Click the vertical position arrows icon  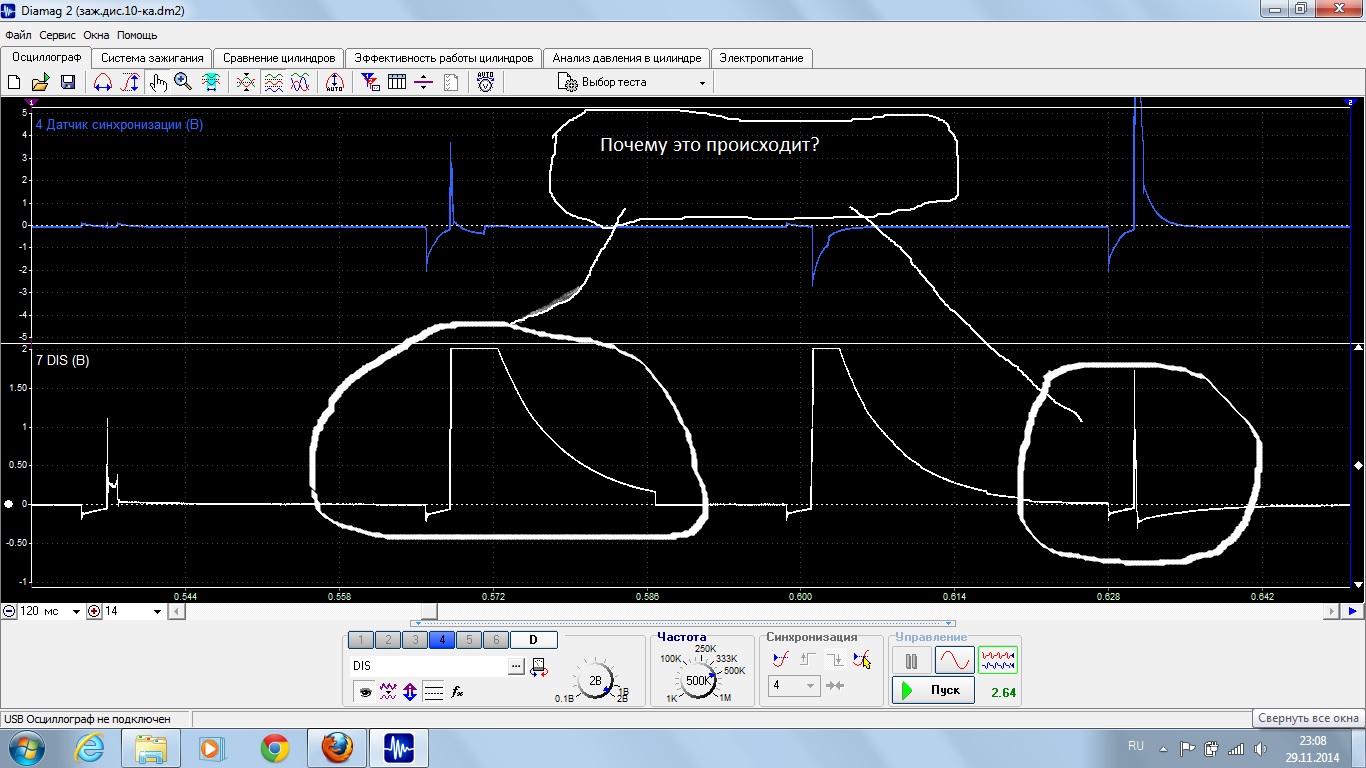(410, 691)
